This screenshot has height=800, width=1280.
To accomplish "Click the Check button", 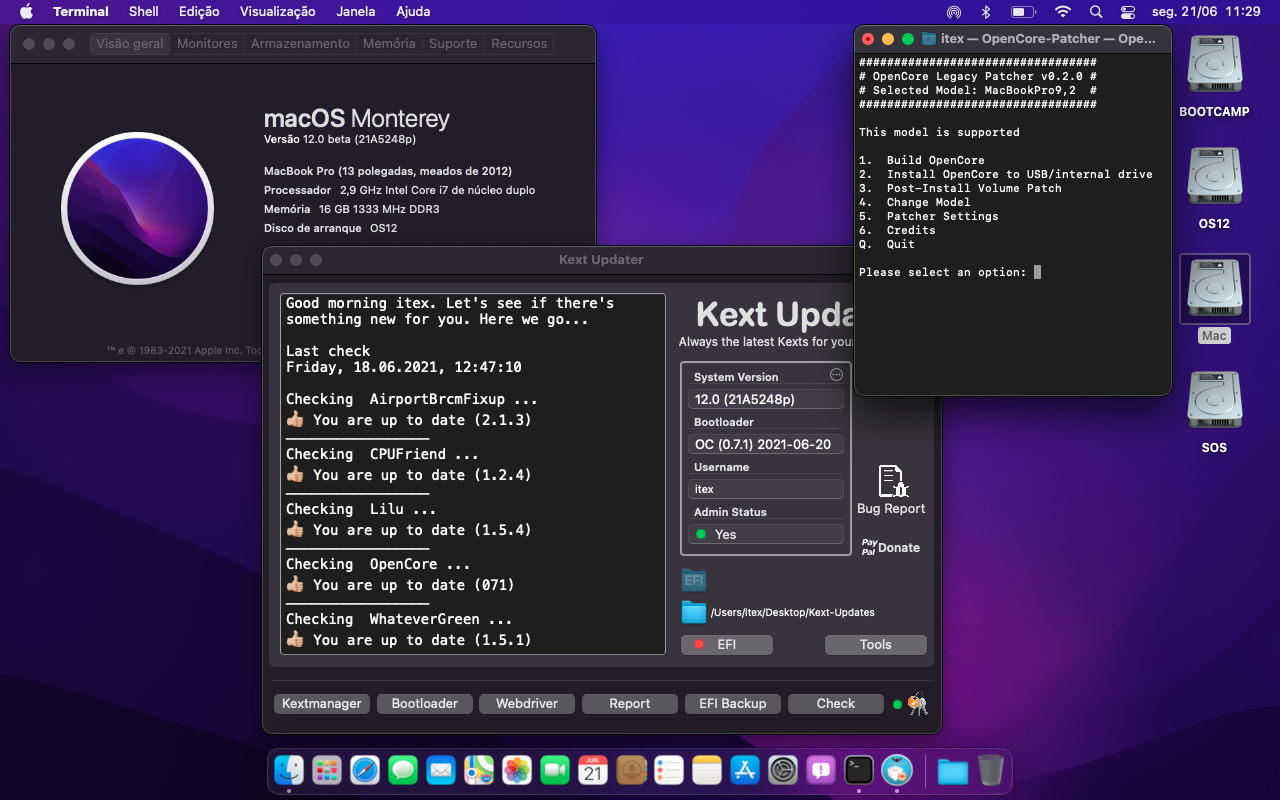I will pyautogui.click(x=835, y=704).
